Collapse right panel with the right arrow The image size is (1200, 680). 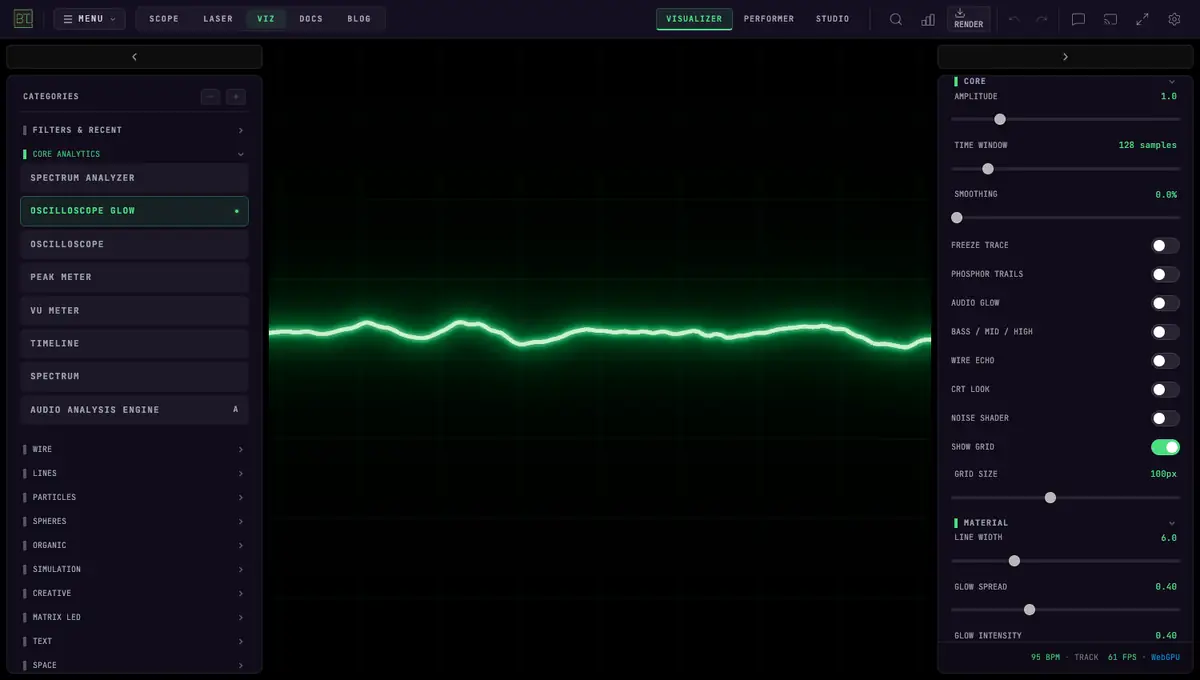(x=1065, y=57)
